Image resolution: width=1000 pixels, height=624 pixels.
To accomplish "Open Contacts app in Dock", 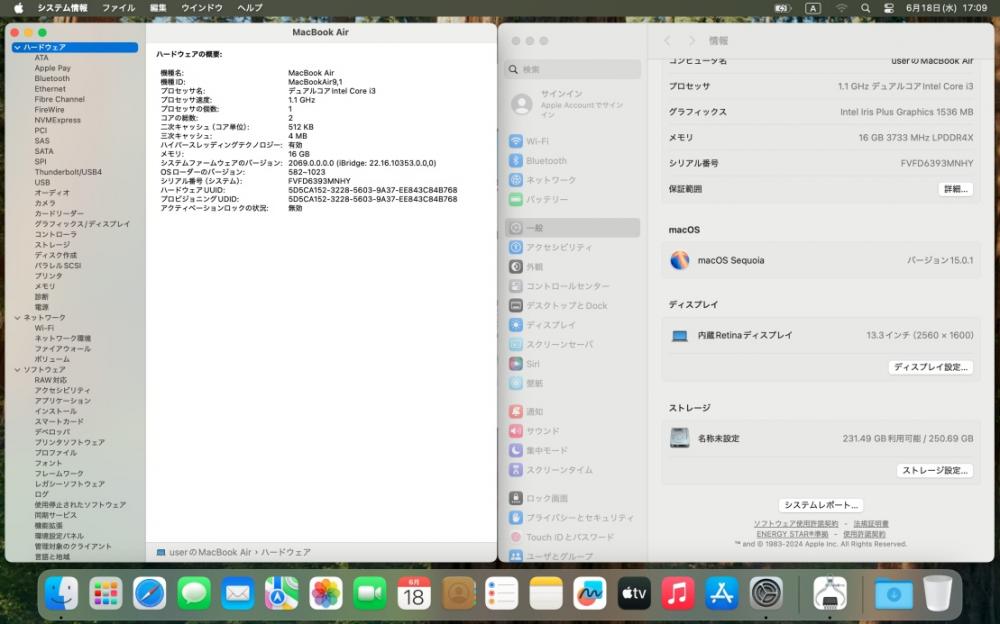I will click(x=458, y=593).
